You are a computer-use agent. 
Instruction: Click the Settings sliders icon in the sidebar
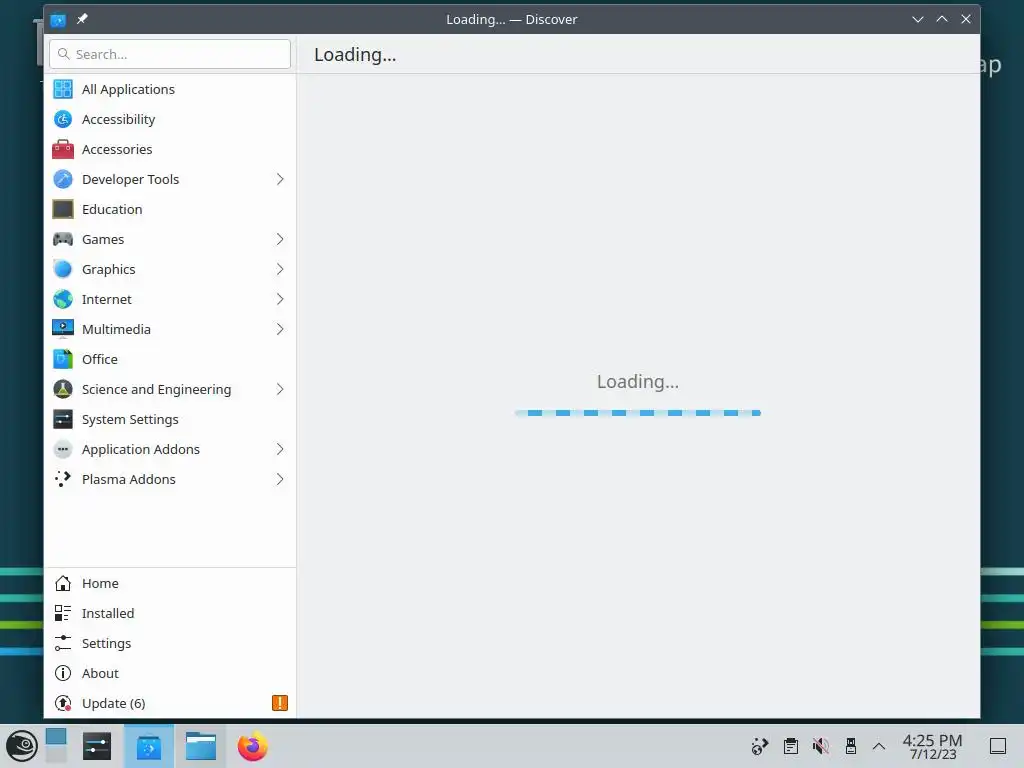click(x=63, y=643)
